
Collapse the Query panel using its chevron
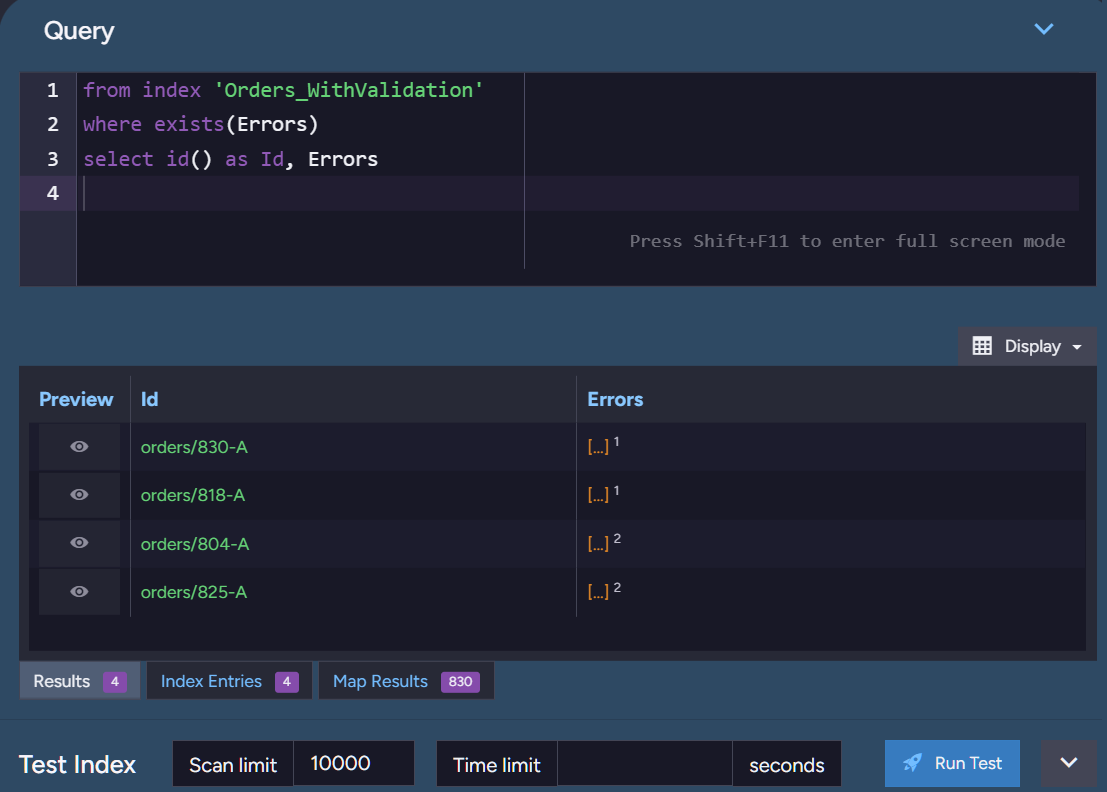1044,29
